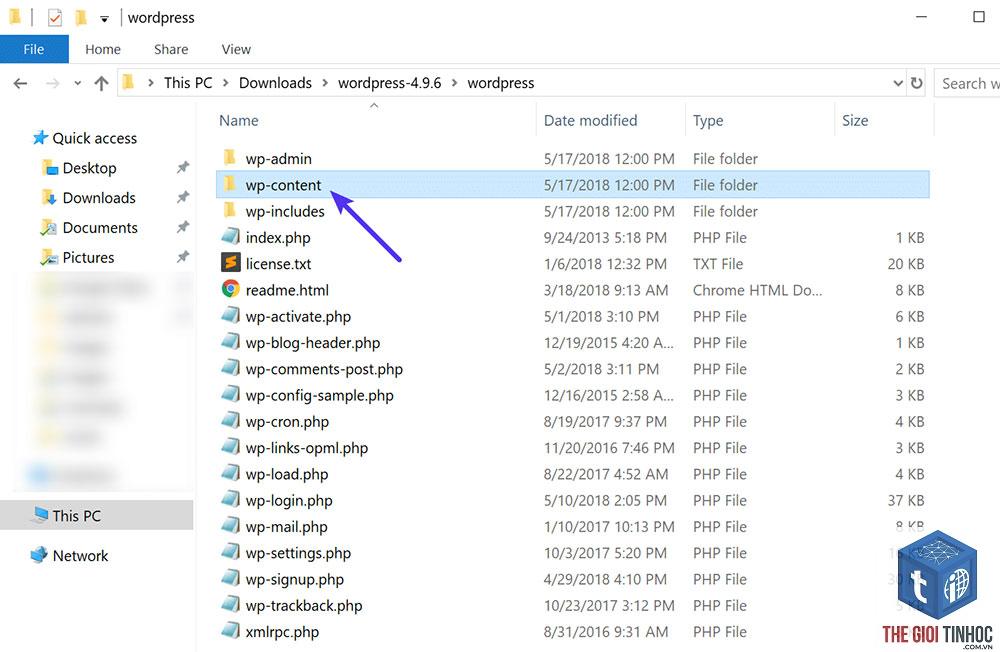Select Pictures in navigation pane
1000x652 pixels.
88,258
